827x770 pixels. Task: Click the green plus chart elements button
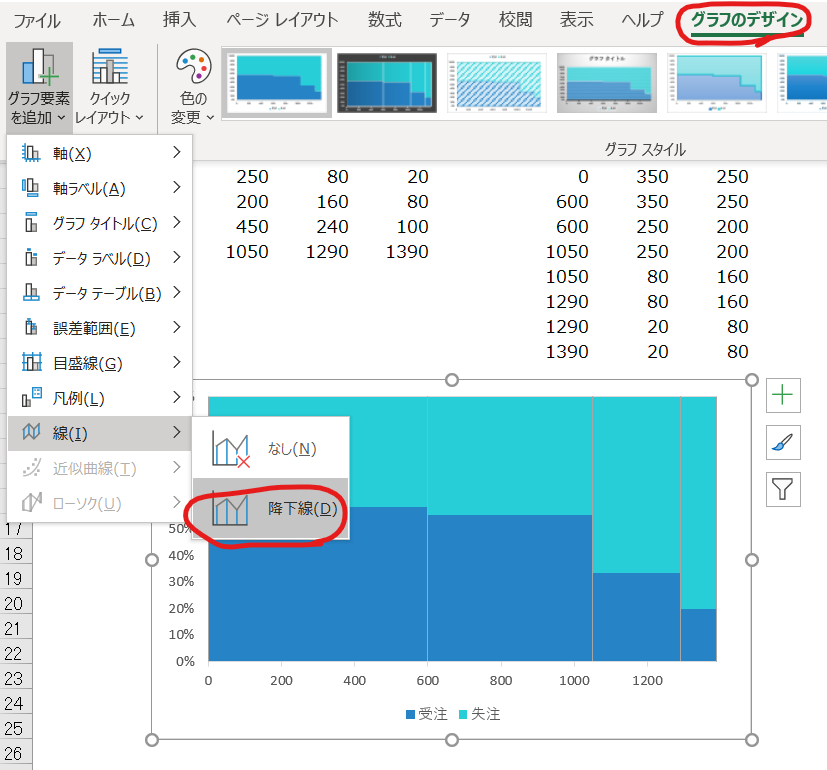point(783,395)
